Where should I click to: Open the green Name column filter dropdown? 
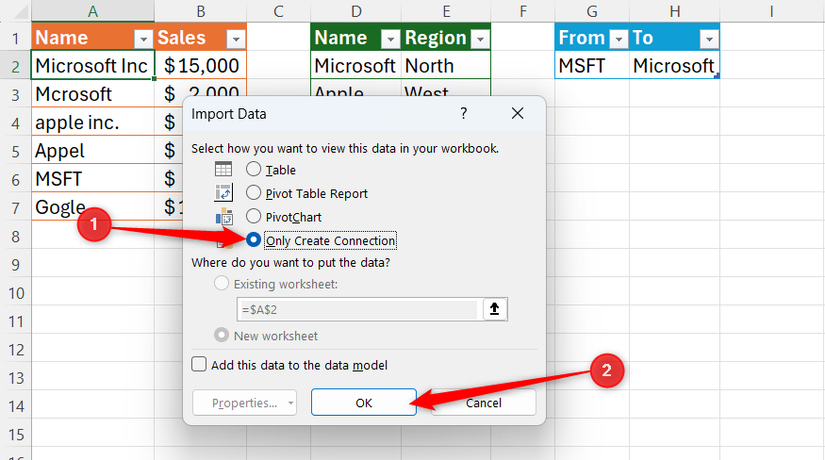click(390, 39)
